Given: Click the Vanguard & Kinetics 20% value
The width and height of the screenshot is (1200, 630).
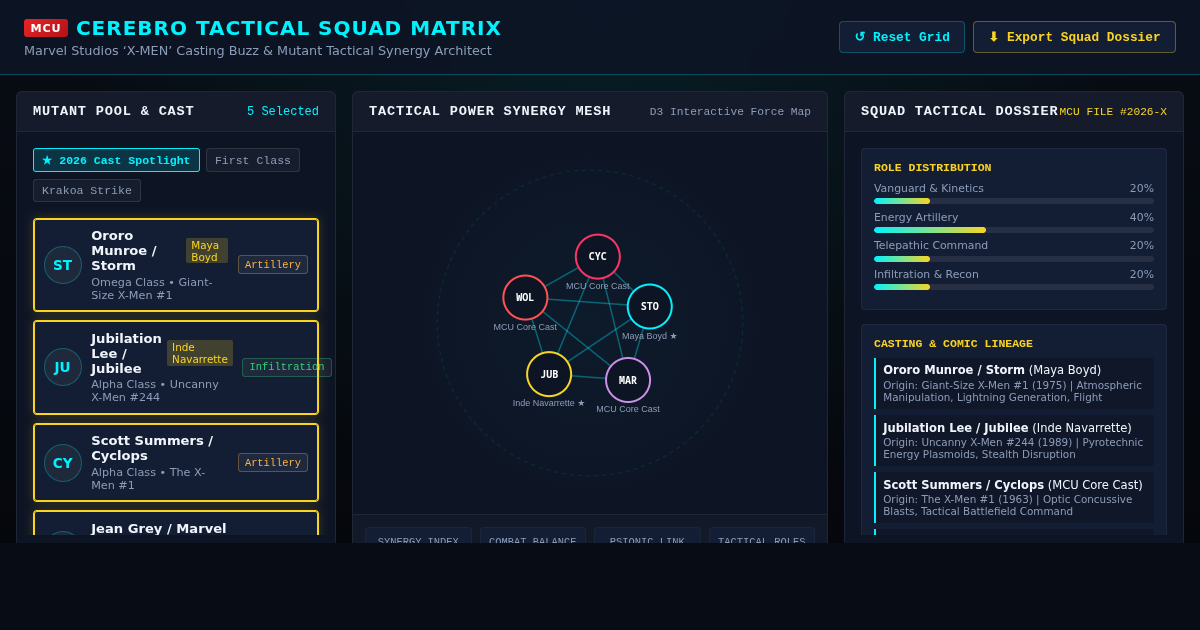Looking at the screenshot, I should (1142, 188).
